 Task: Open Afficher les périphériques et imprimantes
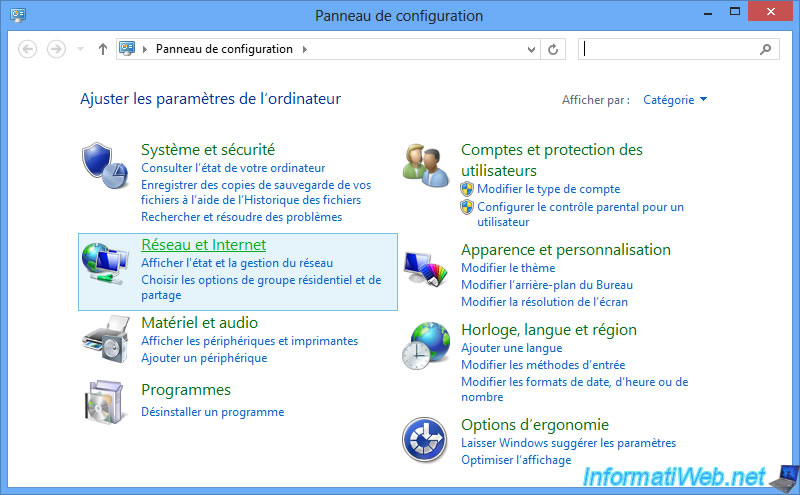249,341
